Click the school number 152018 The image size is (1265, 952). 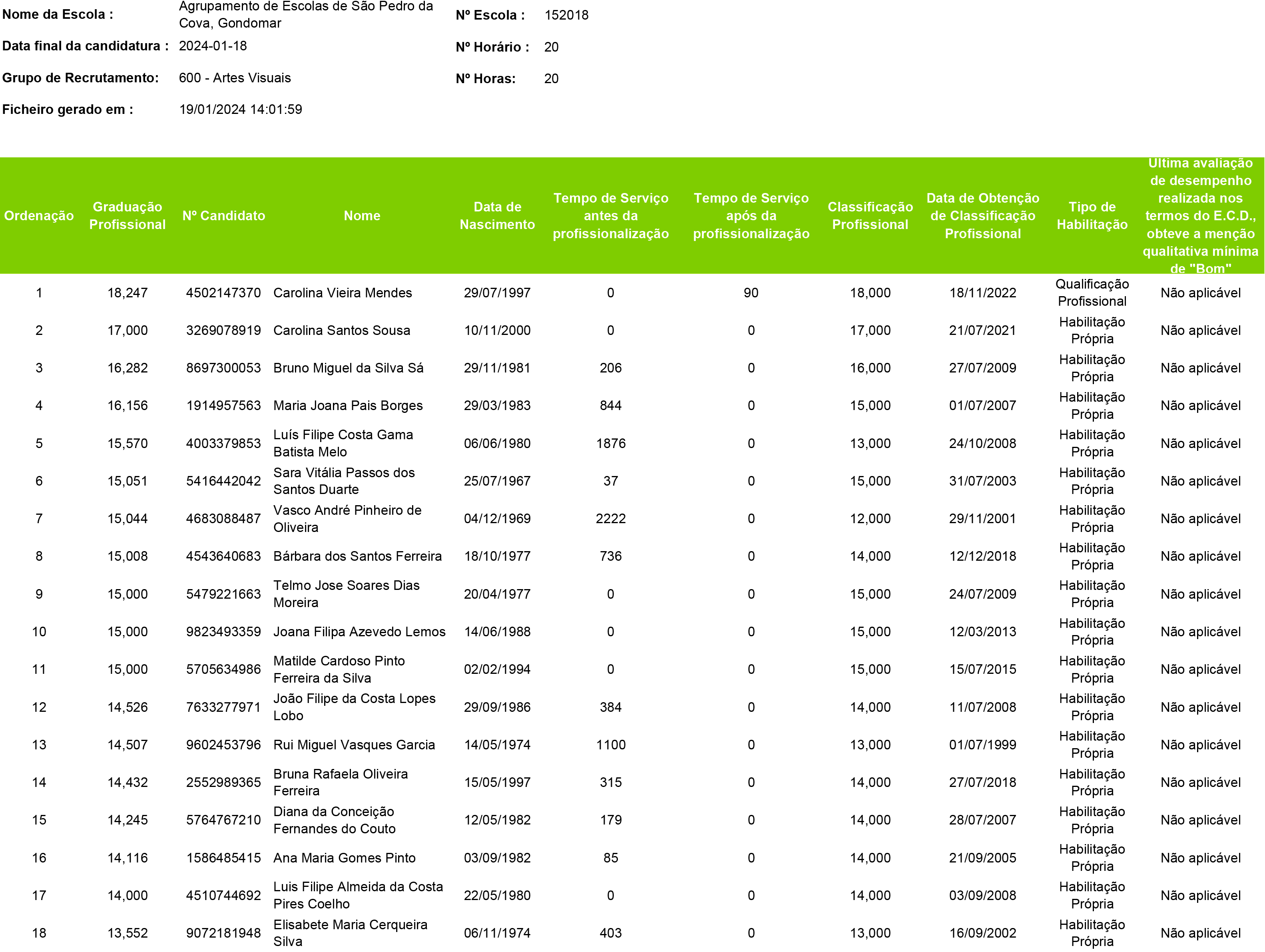click(566, 15)
